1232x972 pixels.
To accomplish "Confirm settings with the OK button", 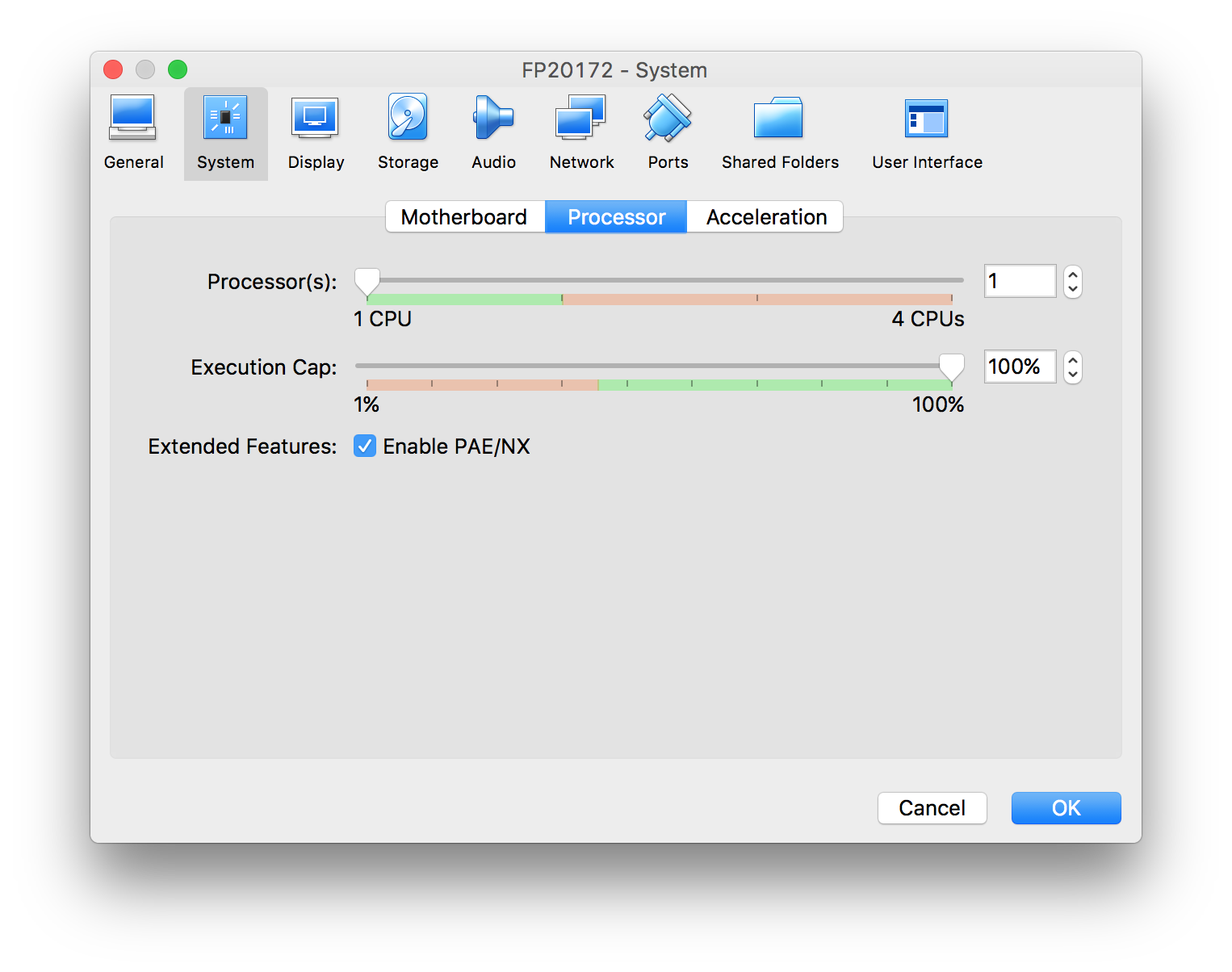I will click(1066, 808).
